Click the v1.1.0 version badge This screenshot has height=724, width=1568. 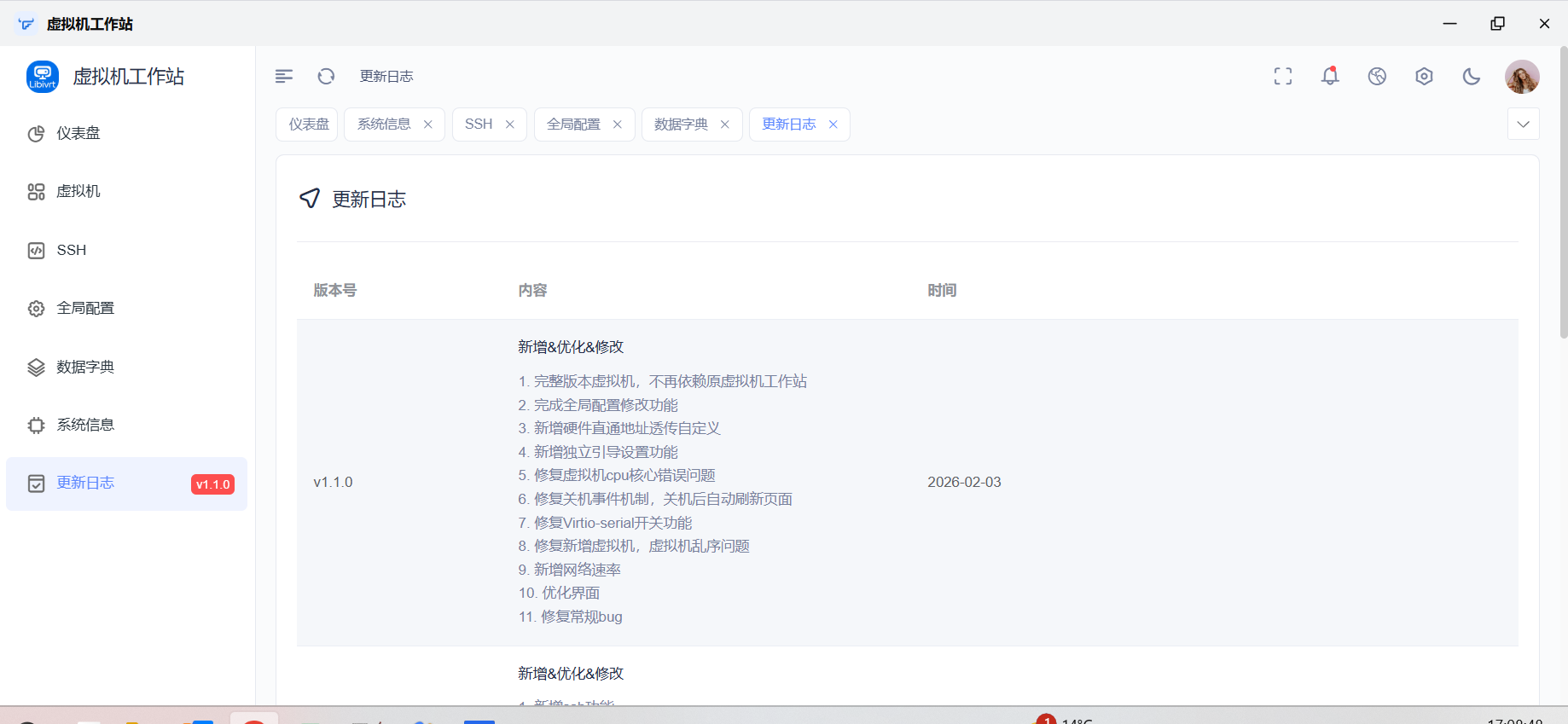(x=212, y=484)
